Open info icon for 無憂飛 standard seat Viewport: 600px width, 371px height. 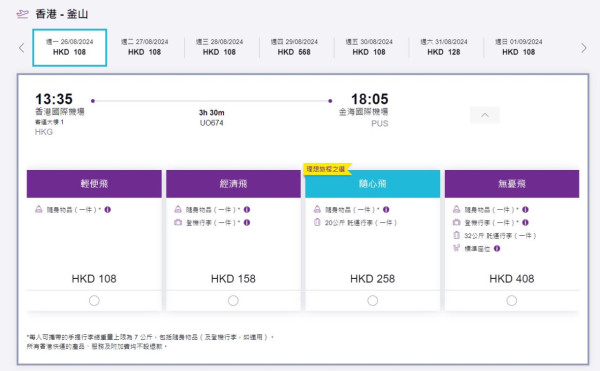pos(497,249)
